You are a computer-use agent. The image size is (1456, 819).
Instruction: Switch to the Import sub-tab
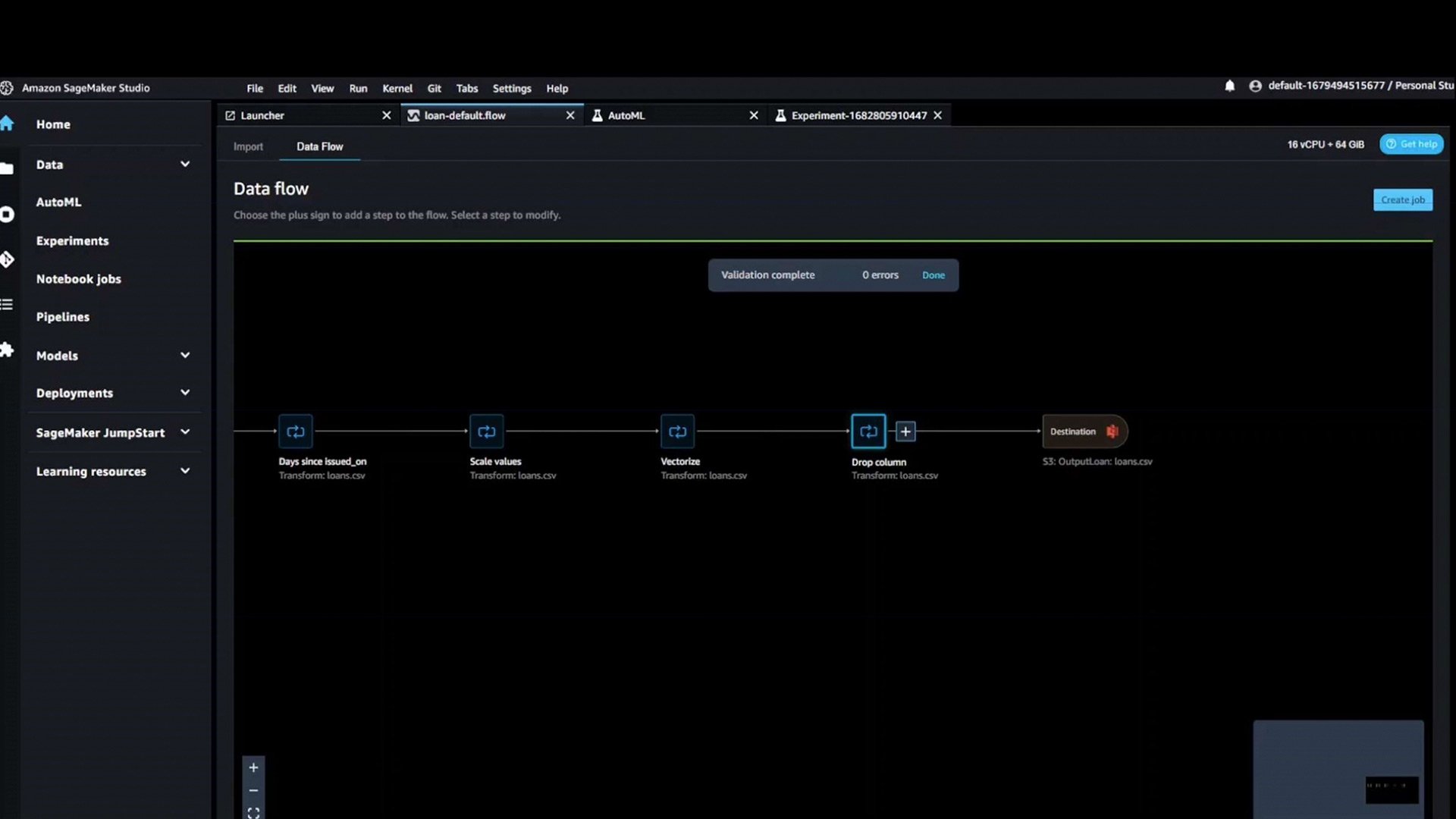248,146
